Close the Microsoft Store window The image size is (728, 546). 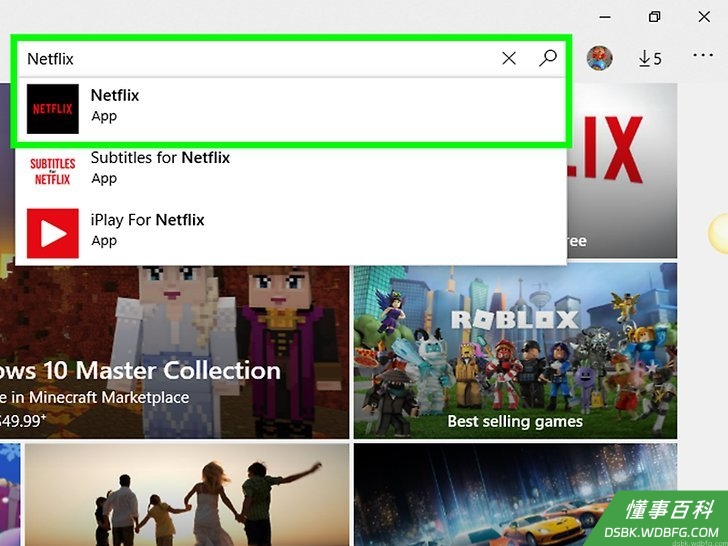point(704,17)
